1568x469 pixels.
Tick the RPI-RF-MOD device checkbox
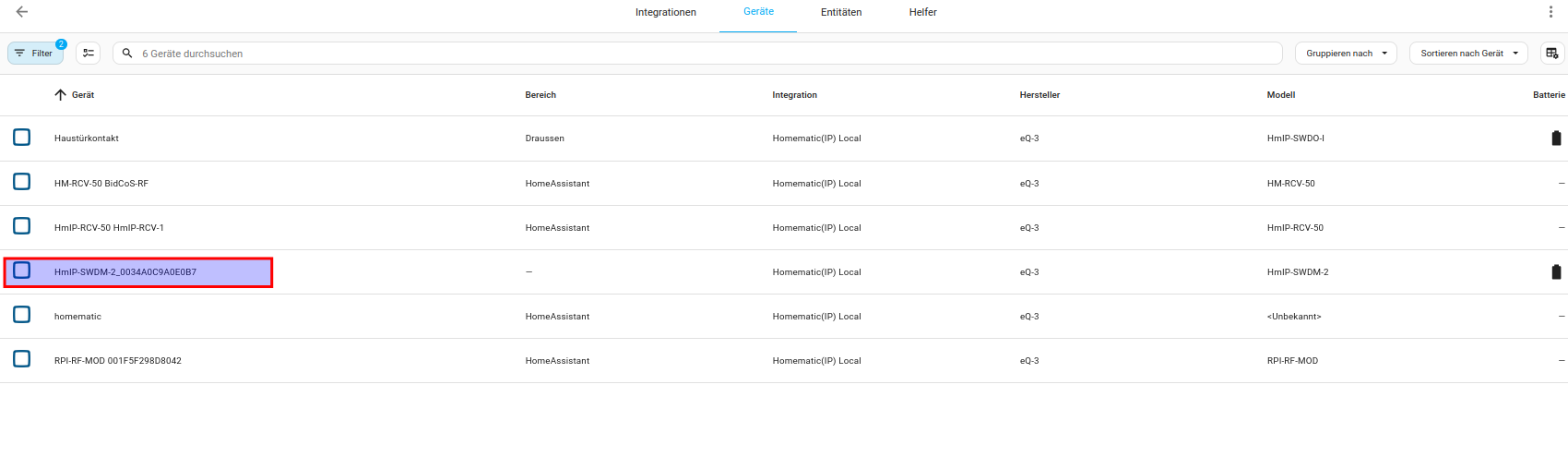click(x=22, y=359)
